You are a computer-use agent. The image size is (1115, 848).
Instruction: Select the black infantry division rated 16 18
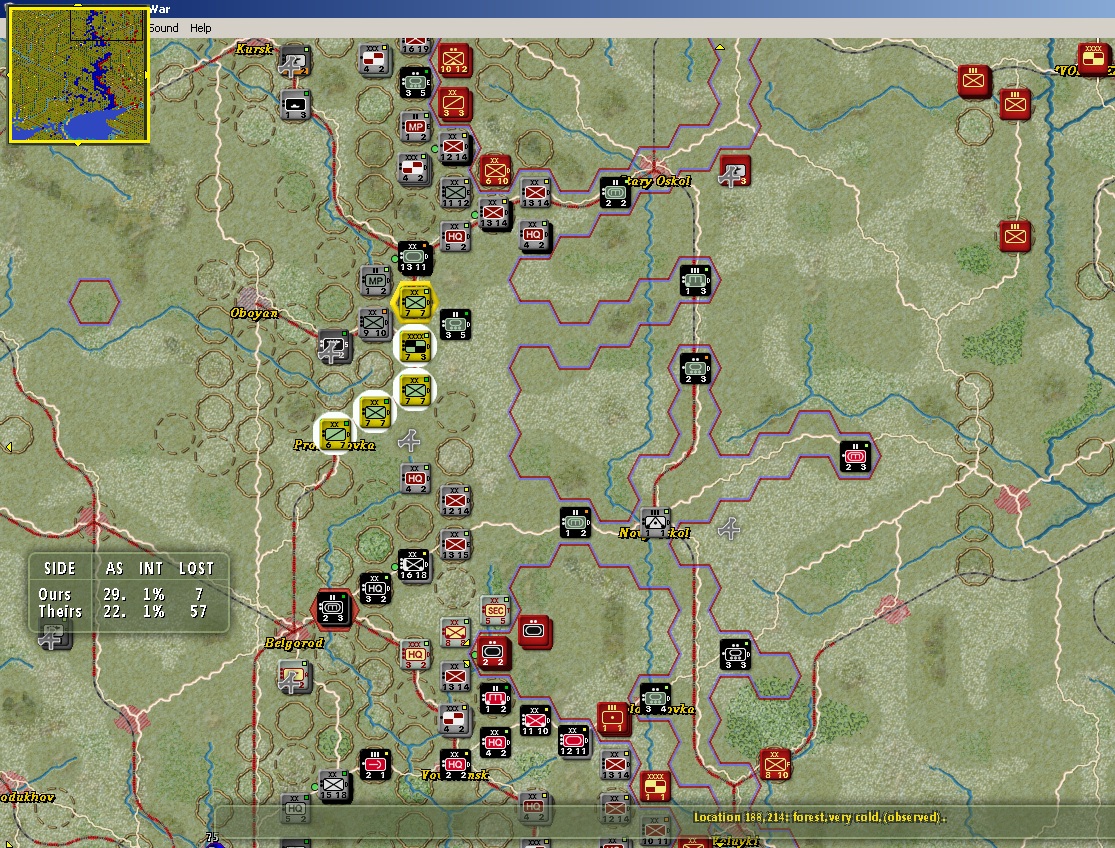tap(414, 565)
